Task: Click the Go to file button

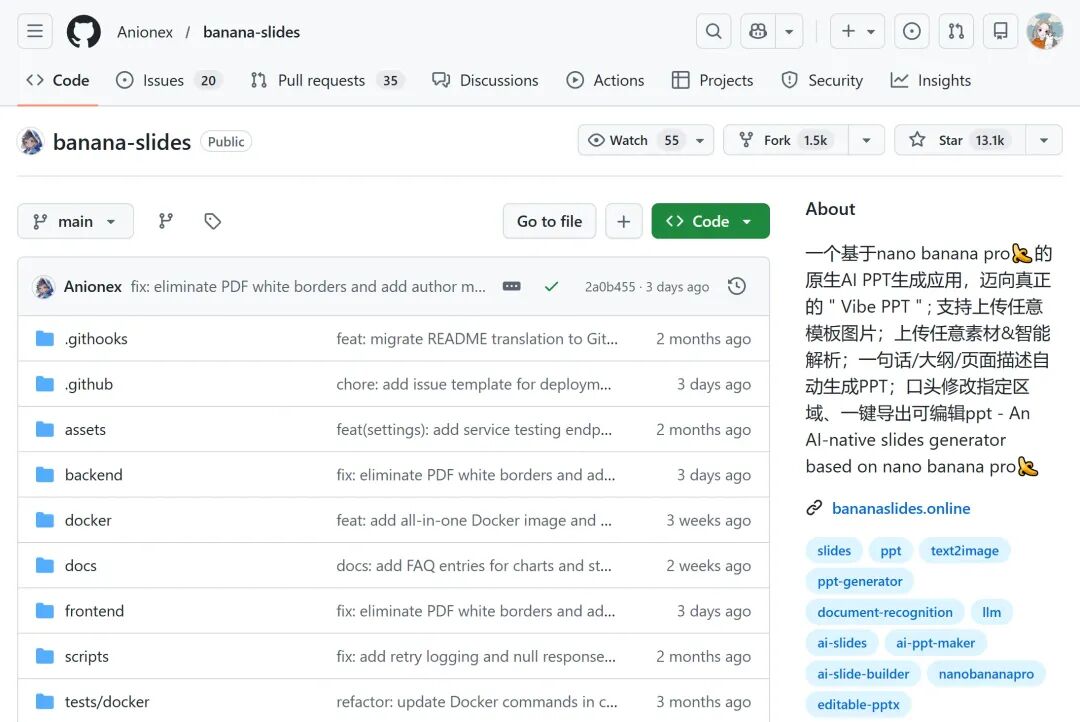Action: [x=549, y=221]
